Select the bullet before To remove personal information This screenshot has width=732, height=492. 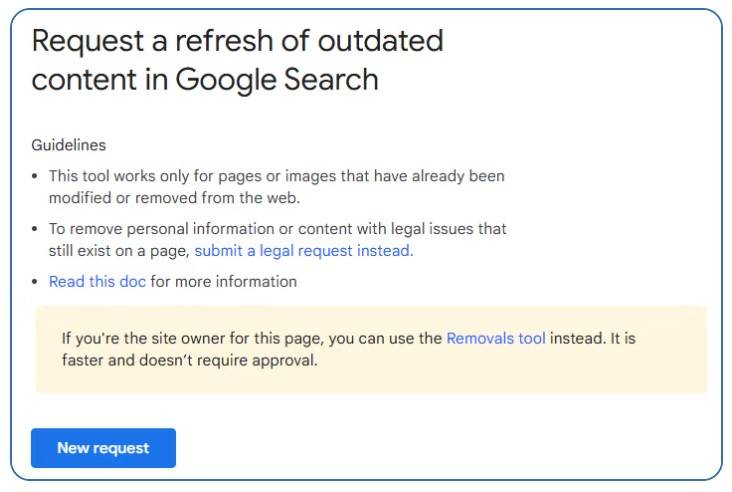click(35, 229)
